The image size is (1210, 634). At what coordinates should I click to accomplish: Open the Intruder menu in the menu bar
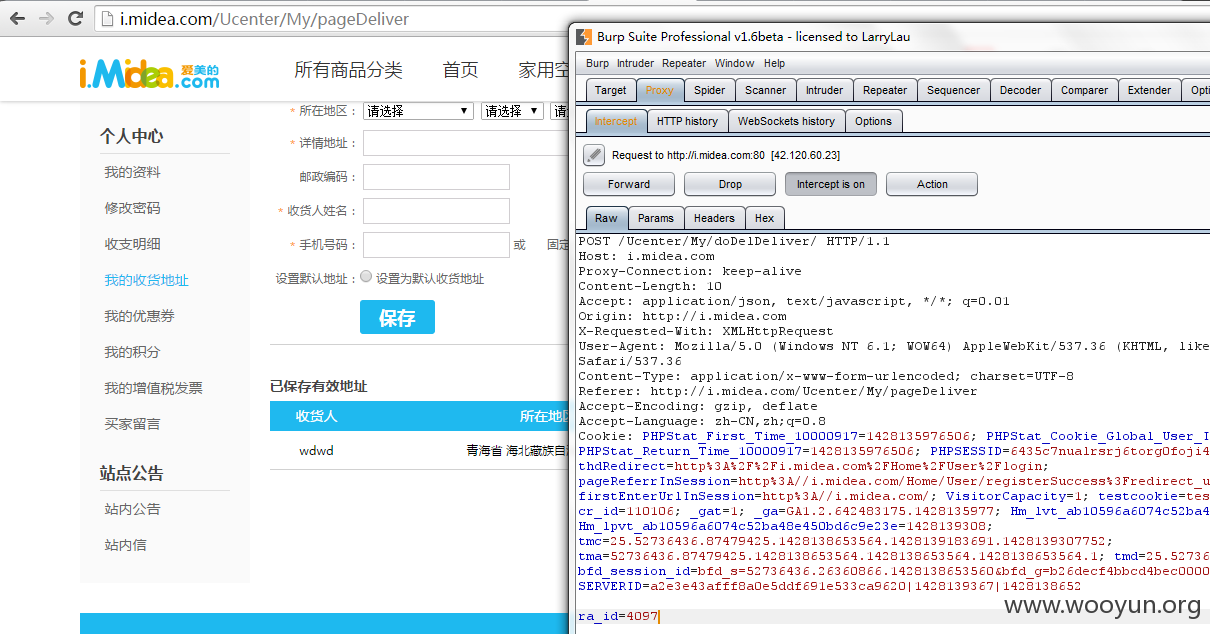pos(635,63)
